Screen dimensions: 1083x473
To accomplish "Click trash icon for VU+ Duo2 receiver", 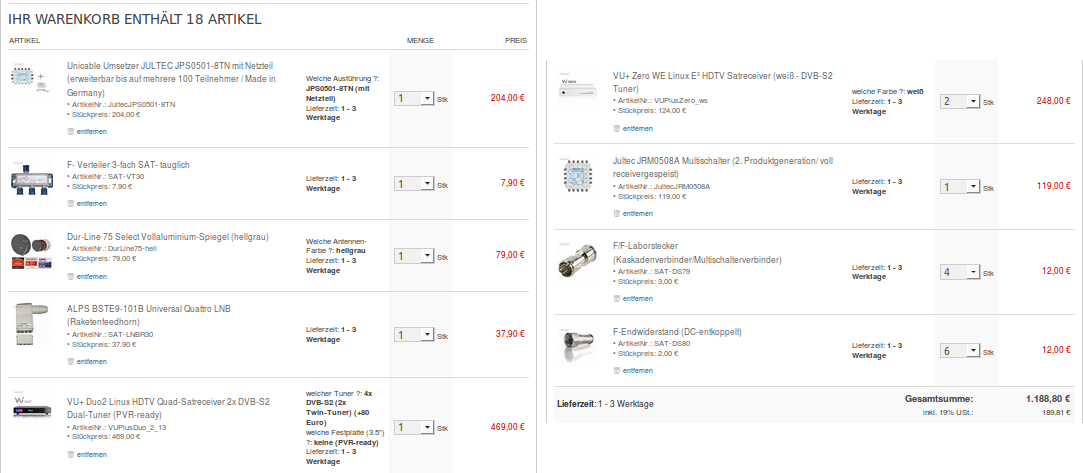I will coord(70,454).
